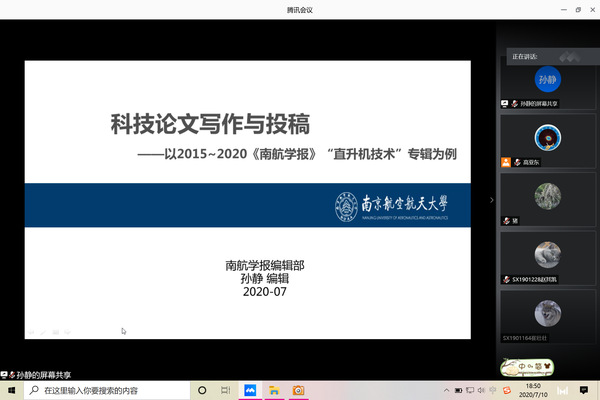The image size is (600, 400).
Task: Open the folder app on the taskbar
Action: [277, 390]
